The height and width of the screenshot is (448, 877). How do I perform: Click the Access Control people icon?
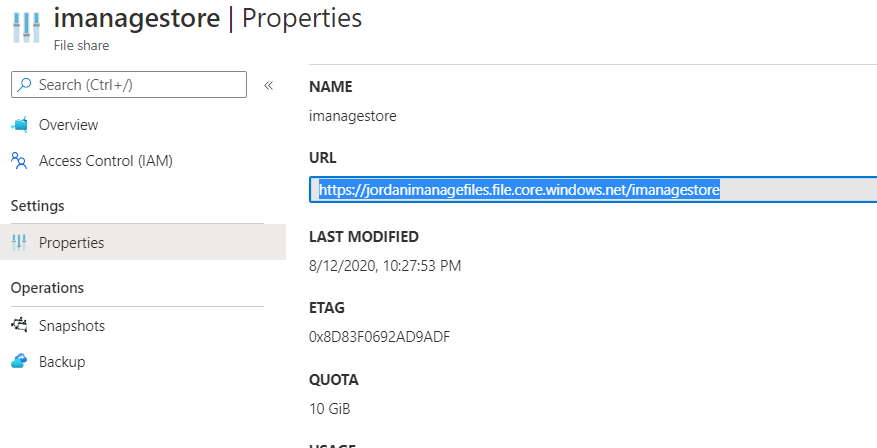click(x=19, y=160)
